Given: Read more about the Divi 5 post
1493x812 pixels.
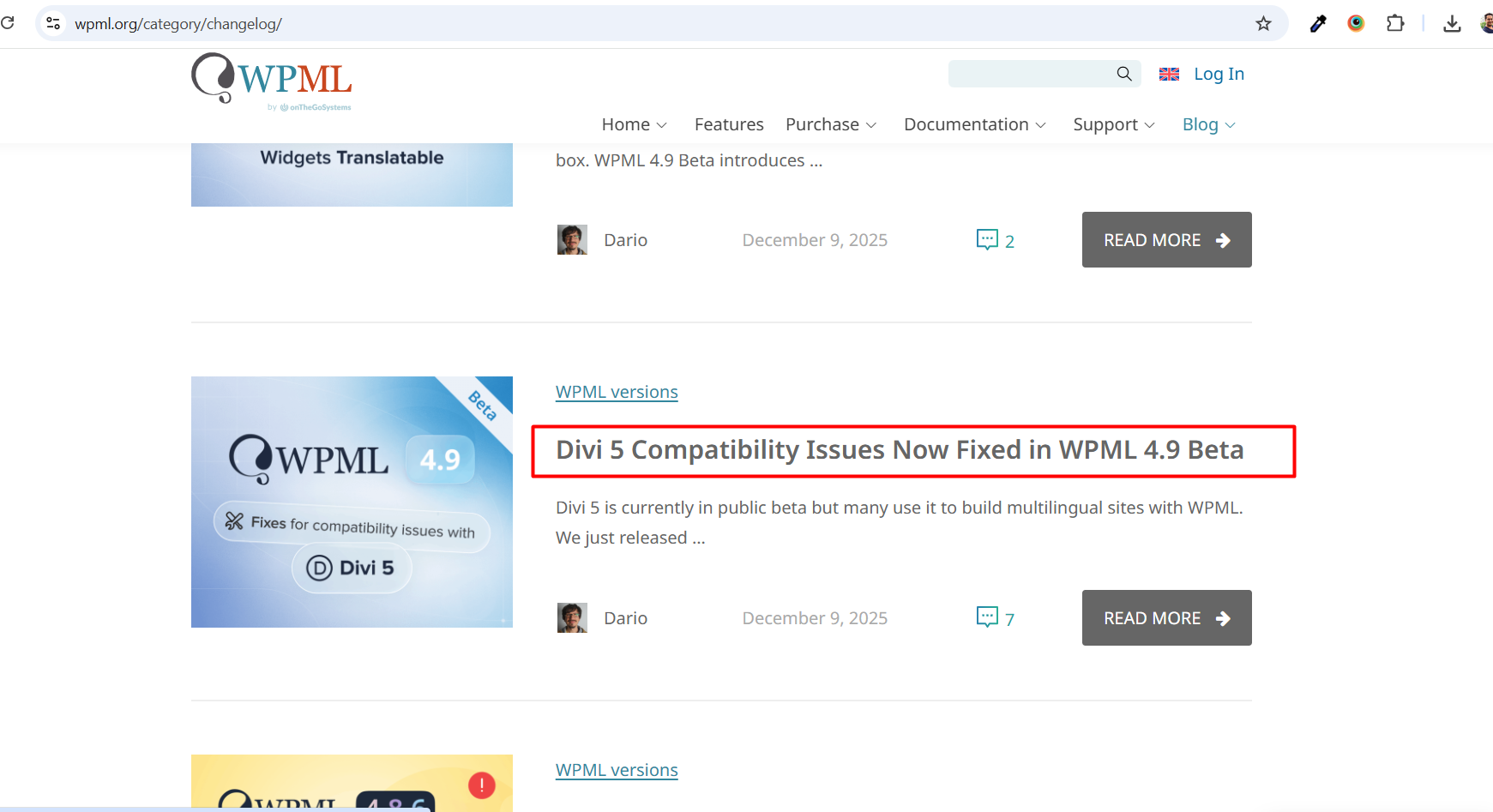Looking at the screenshot, I should coord(1167,618).
